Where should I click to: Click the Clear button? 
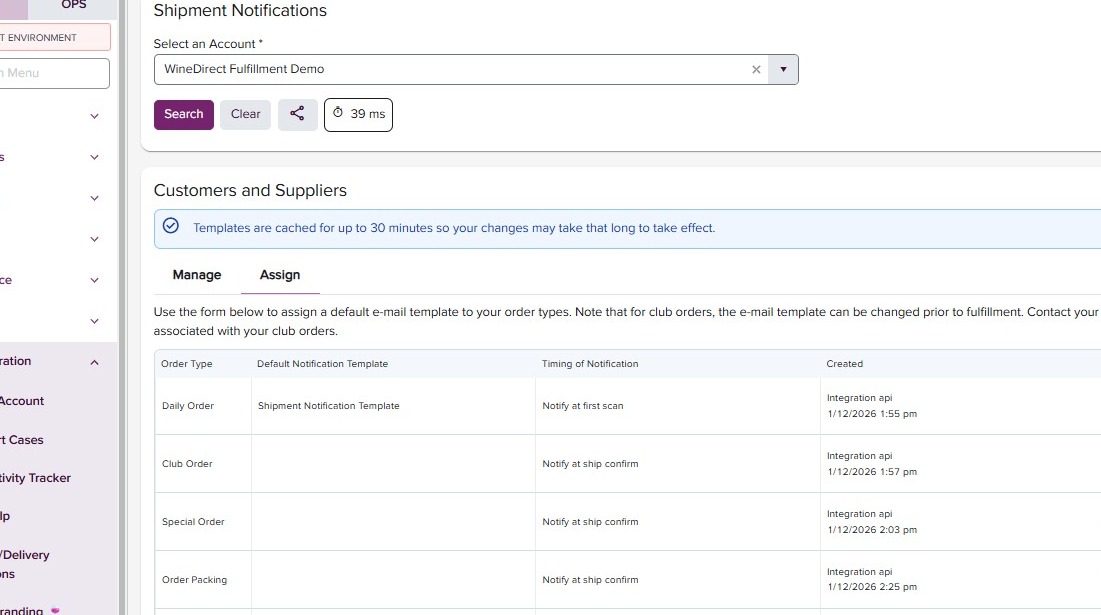click(x=245, y=114)
